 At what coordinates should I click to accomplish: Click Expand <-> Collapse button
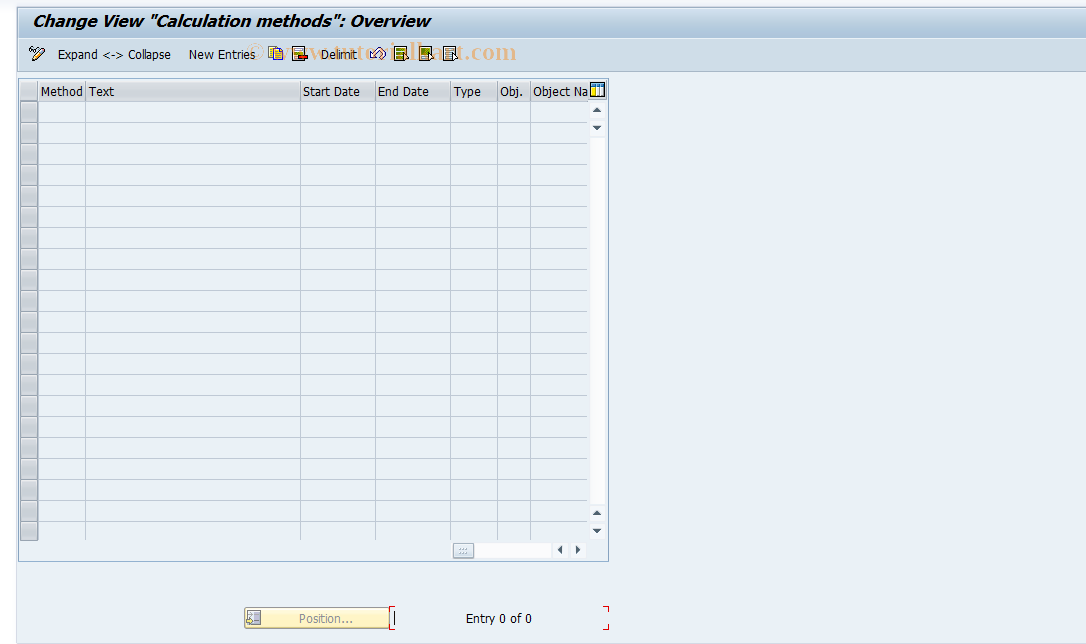(114, 55)
